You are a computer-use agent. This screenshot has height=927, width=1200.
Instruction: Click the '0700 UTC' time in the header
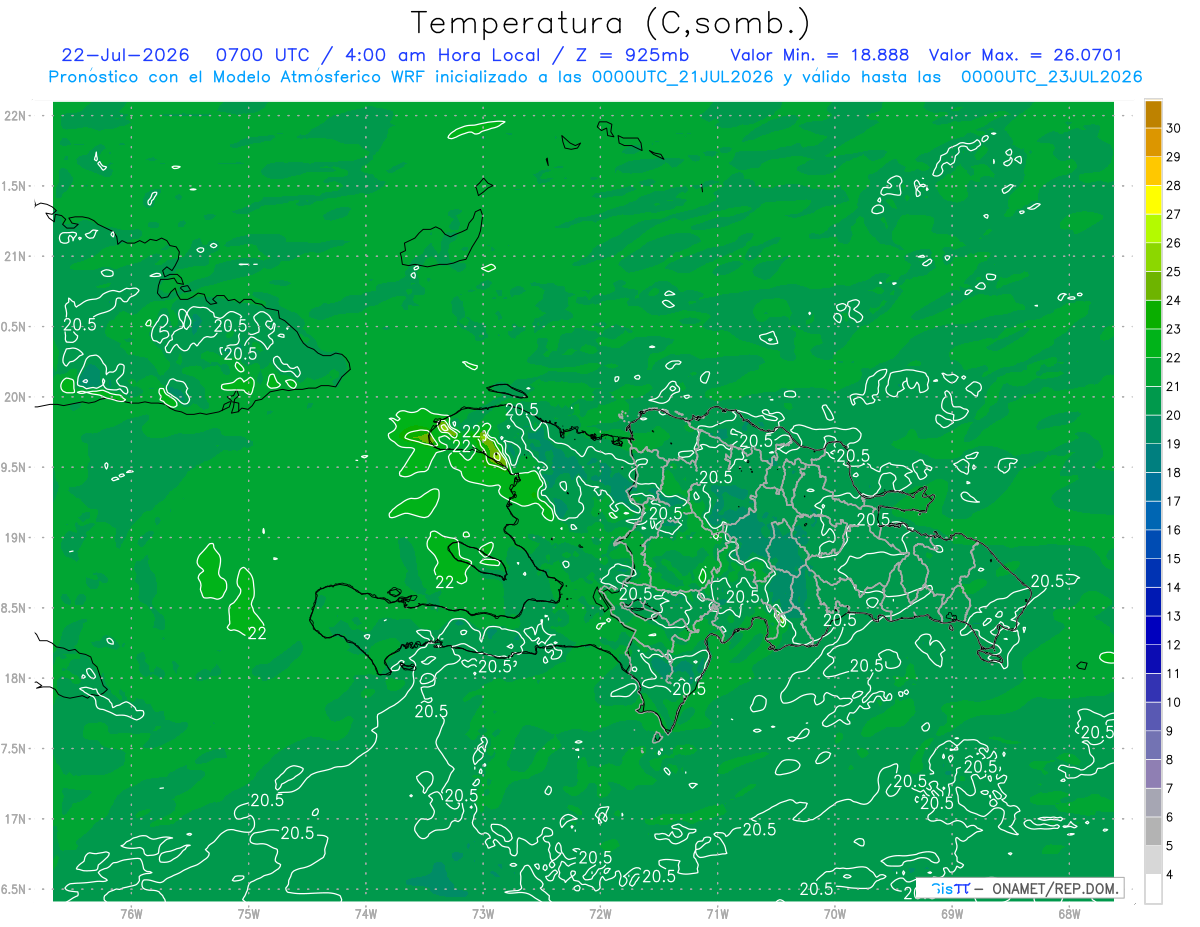[262, 55]
